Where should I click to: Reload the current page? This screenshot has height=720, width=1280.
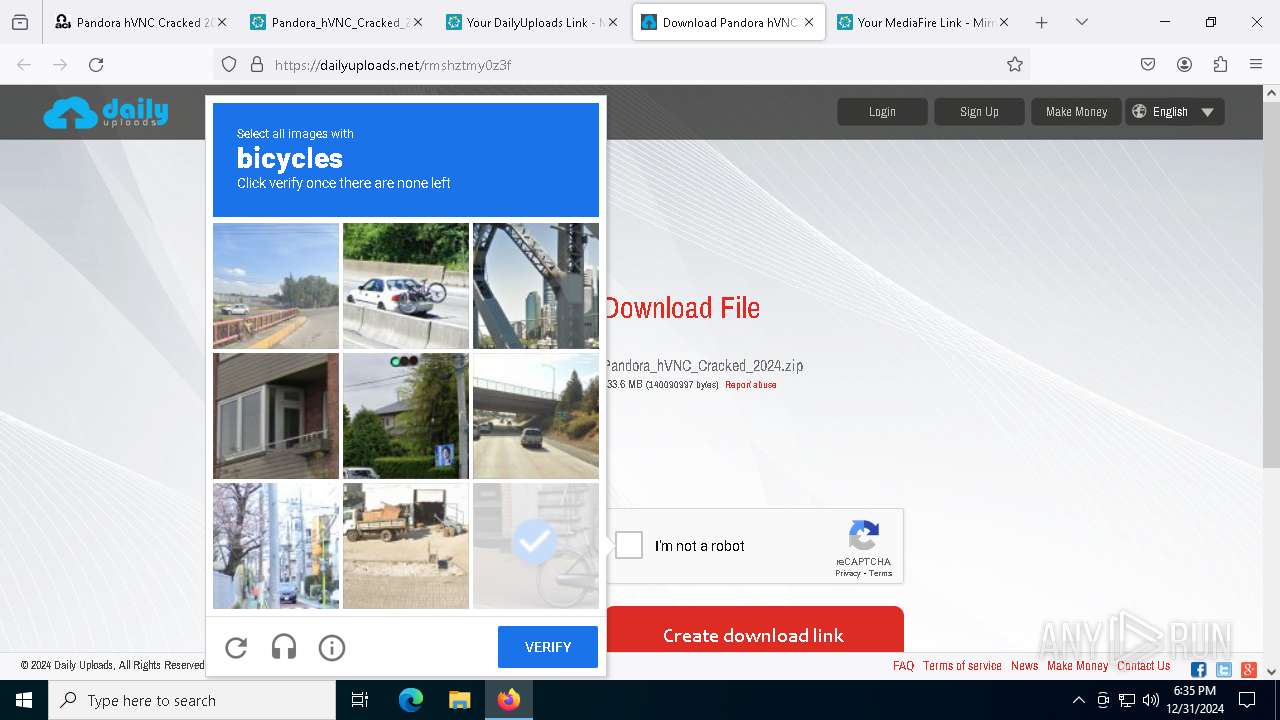pos(96,64)
